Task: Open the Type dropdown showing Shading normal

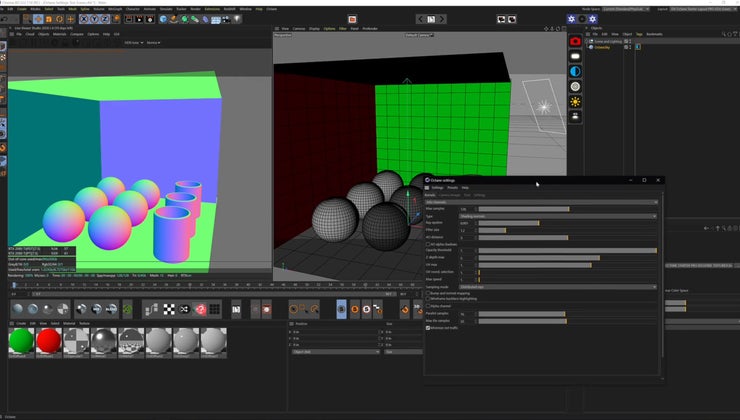Action: click(x=558, y=216)
